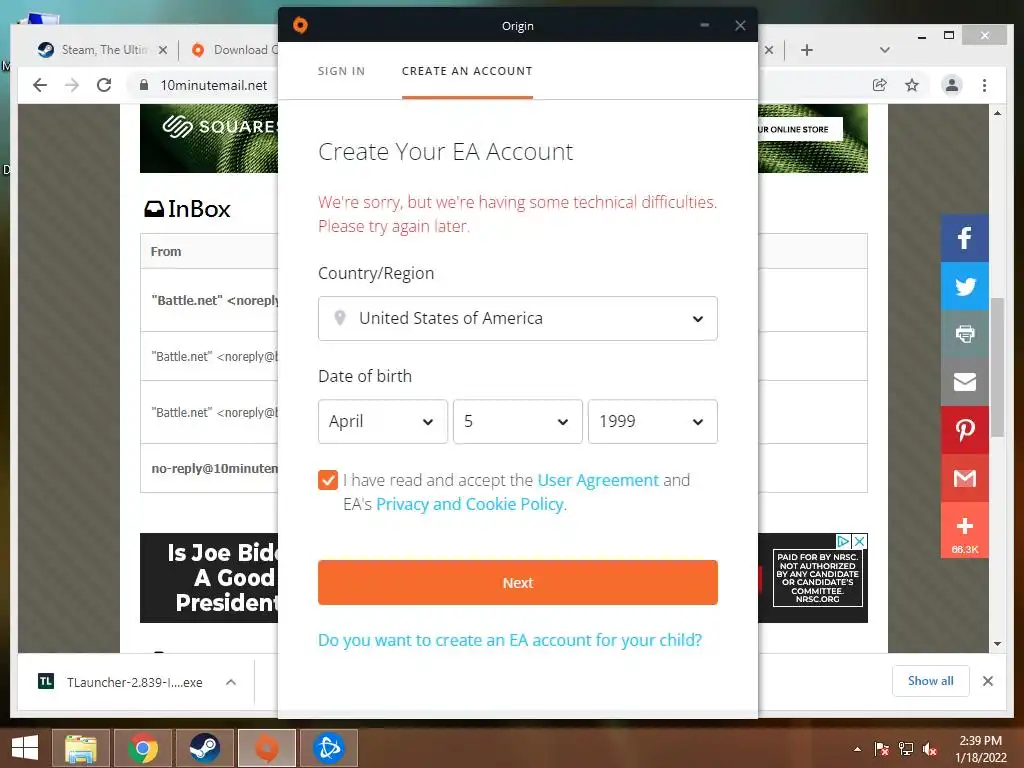The height and width of the screenshot is (768, 1024).
Task: Select the CREATE AN ACCOUNT tab
Action: 467,71
